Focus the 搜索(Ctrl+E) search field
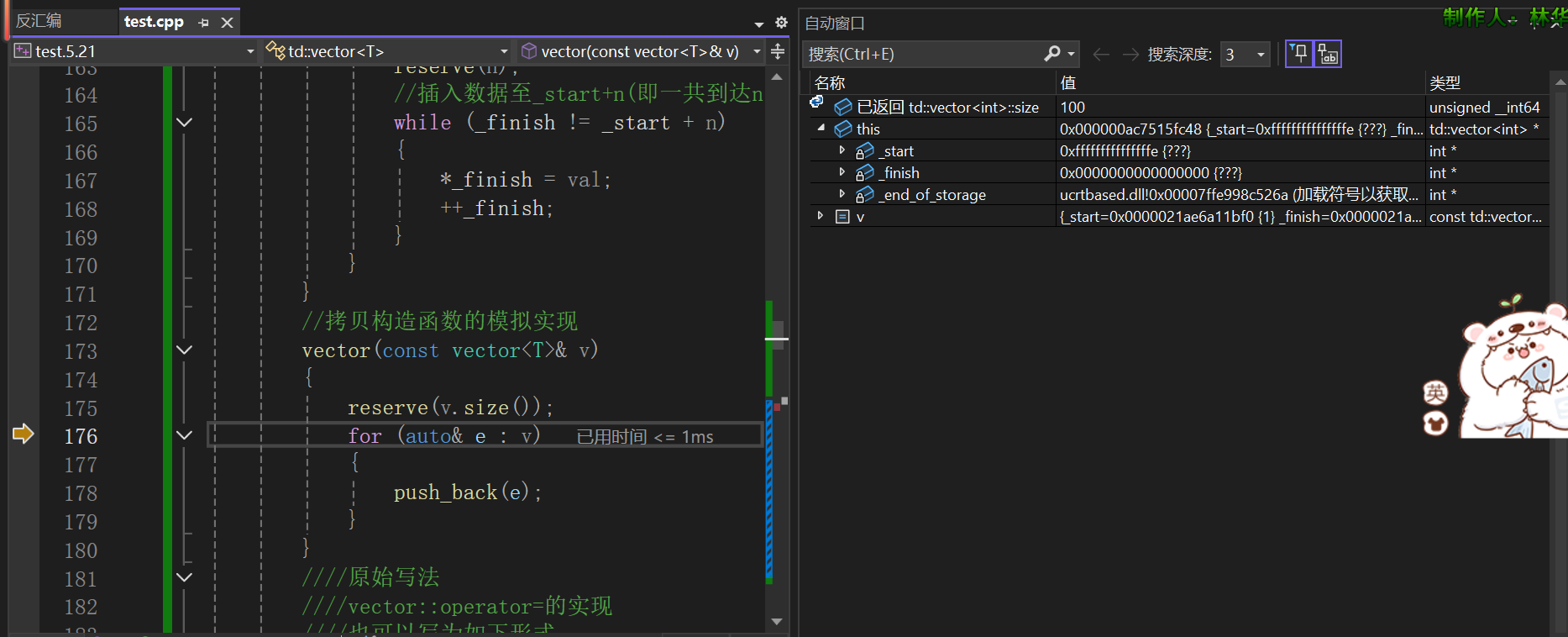The height and width of the screenshot is (637, 1568). click(923, 55)
